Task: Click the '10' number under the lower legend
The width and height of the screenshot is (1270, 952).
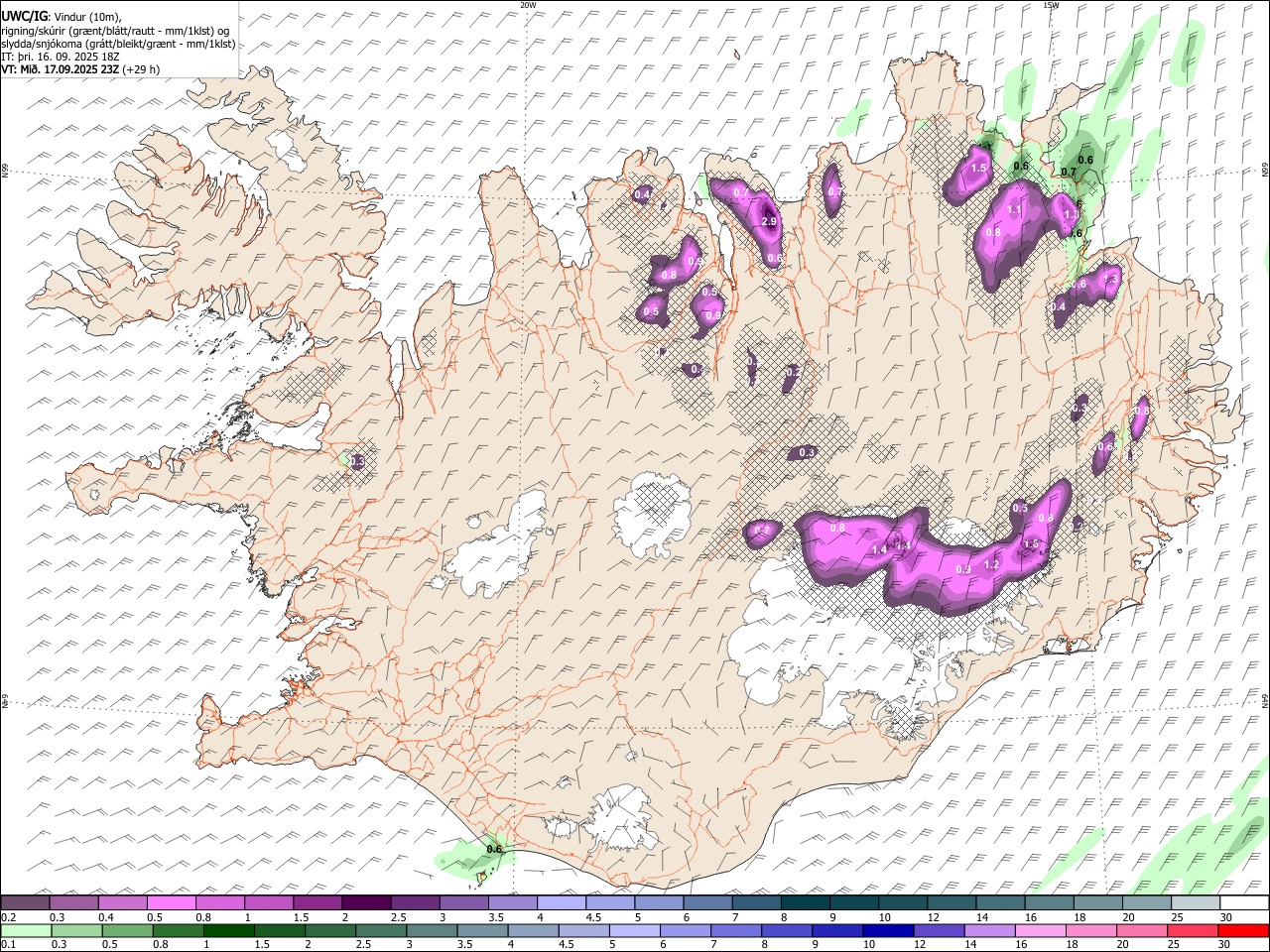Action: click(868, 945)
